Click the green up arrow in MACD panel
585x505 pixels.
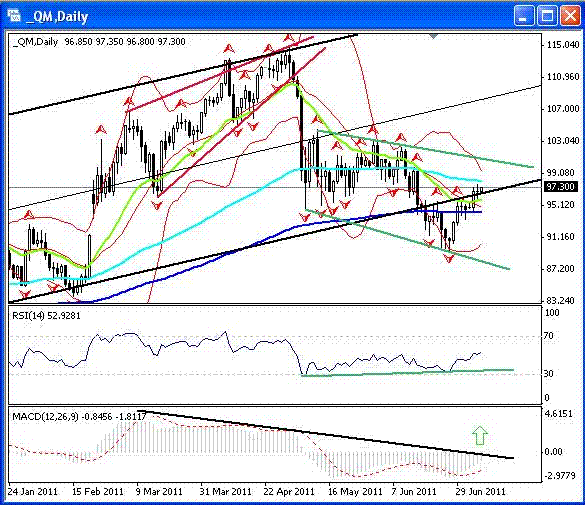pyautogui.click(x=480, y=435)
